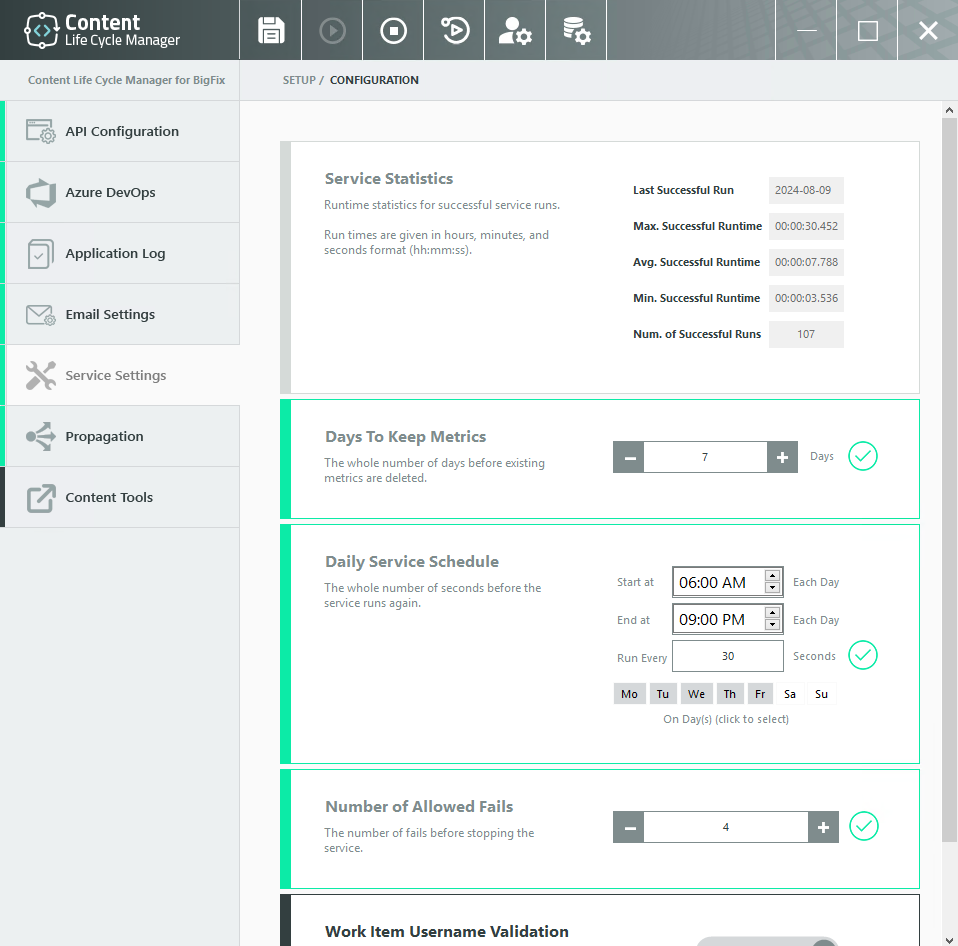This screenshot has width=958, height=946.
Task: Click up arrow on End at time
Action: [772, 612]
